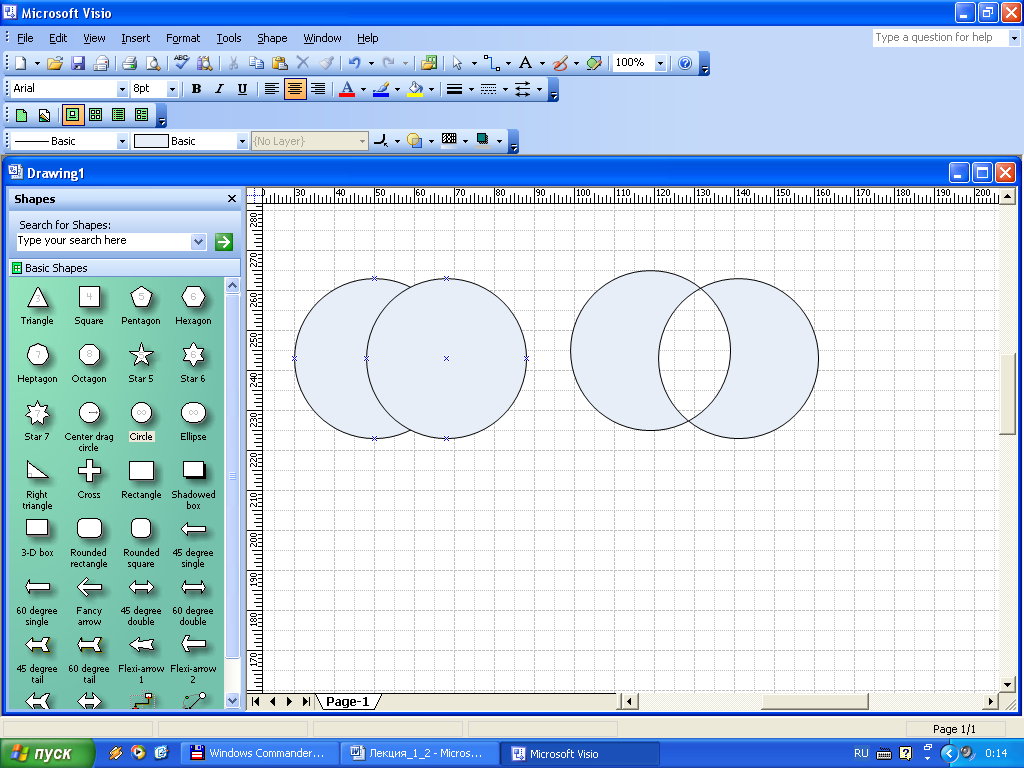Viewport: 1024px width, 768px height.
Task: Click the green search arrow button
Action: point(224,241)
